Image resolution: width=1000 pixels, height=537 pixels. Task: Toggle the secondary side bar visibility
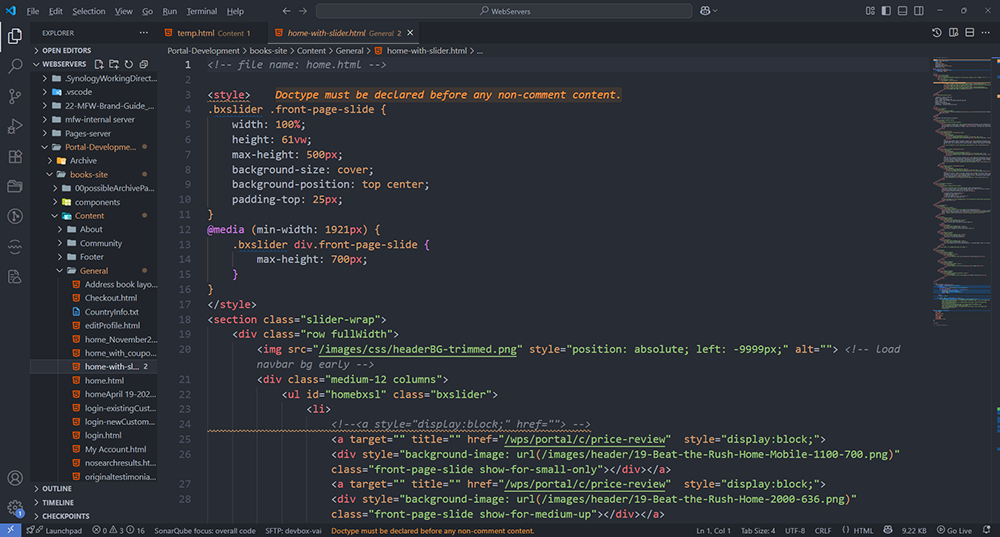point(919,11)
